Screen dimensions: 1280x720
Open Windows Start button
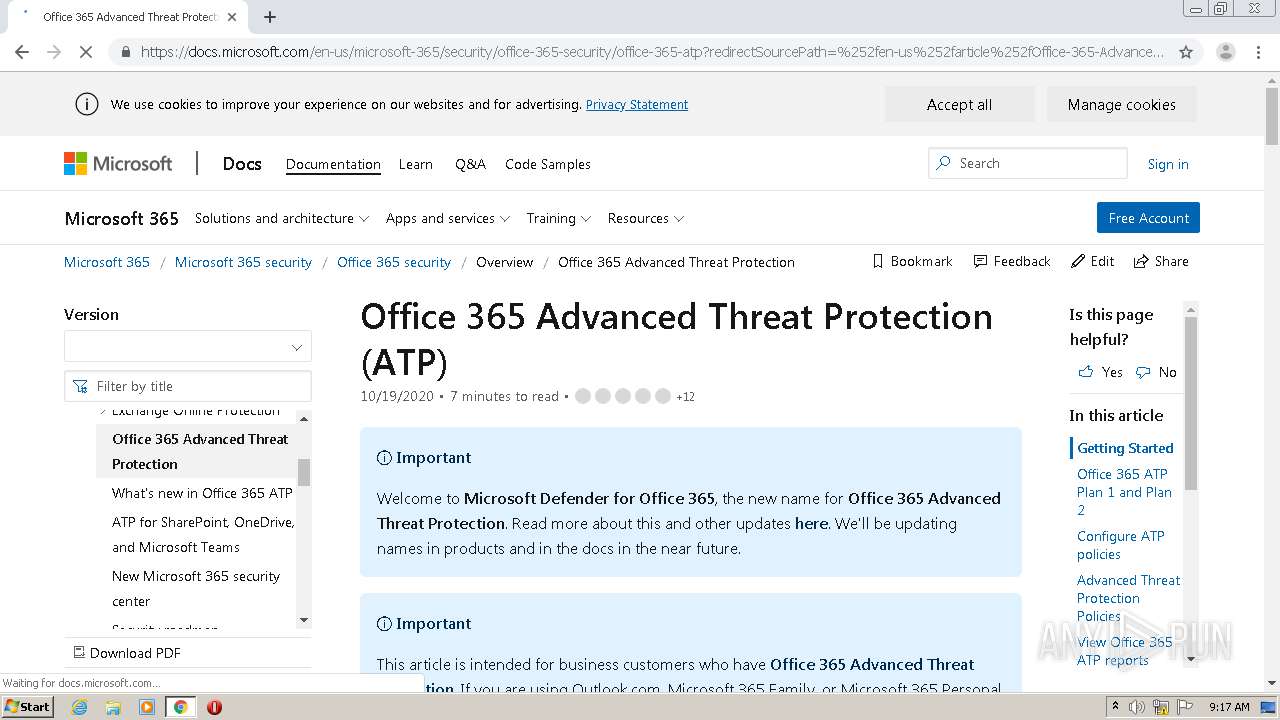[x=28, y=707]
